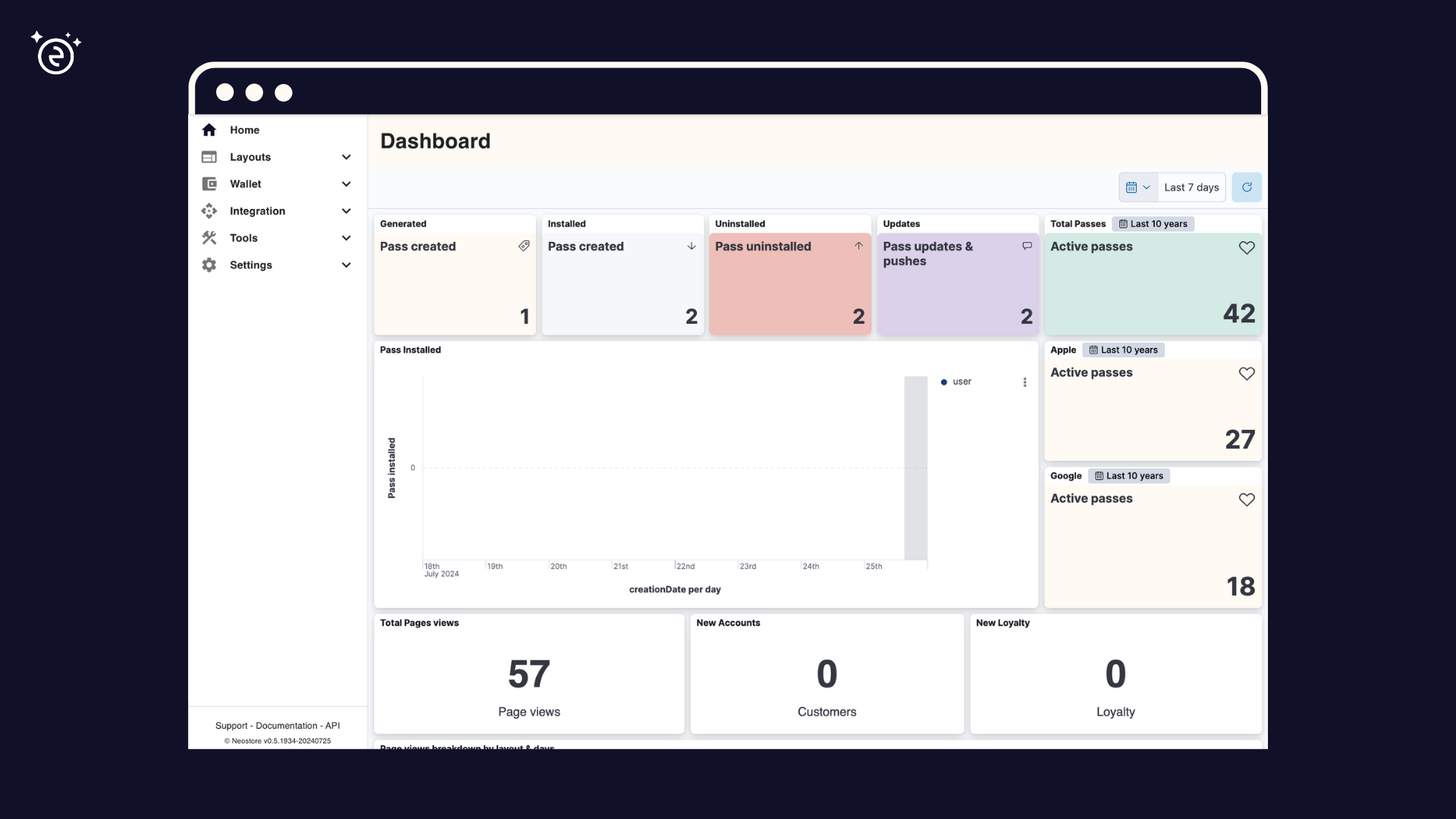The image size is (1456, 819).
Task: Click the Last 7 days button
Action: (x=1191, y=187)
